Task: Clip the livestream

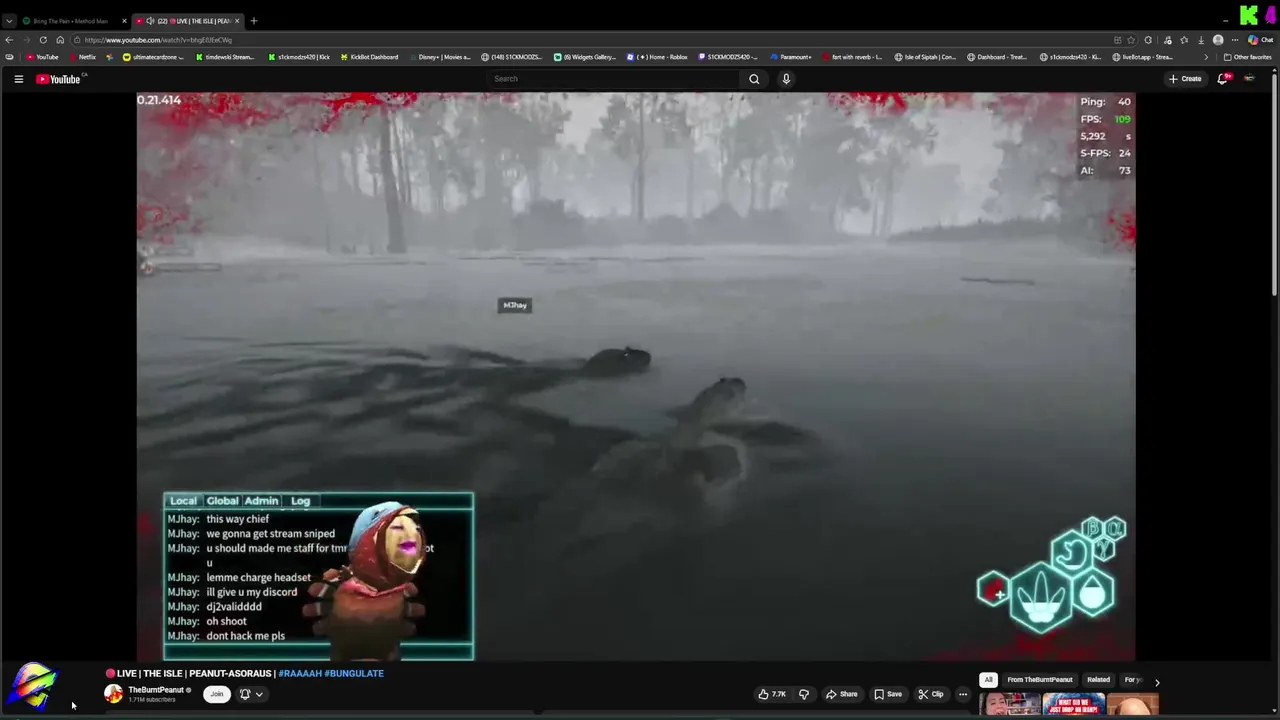Action: (x=931, y=694)
